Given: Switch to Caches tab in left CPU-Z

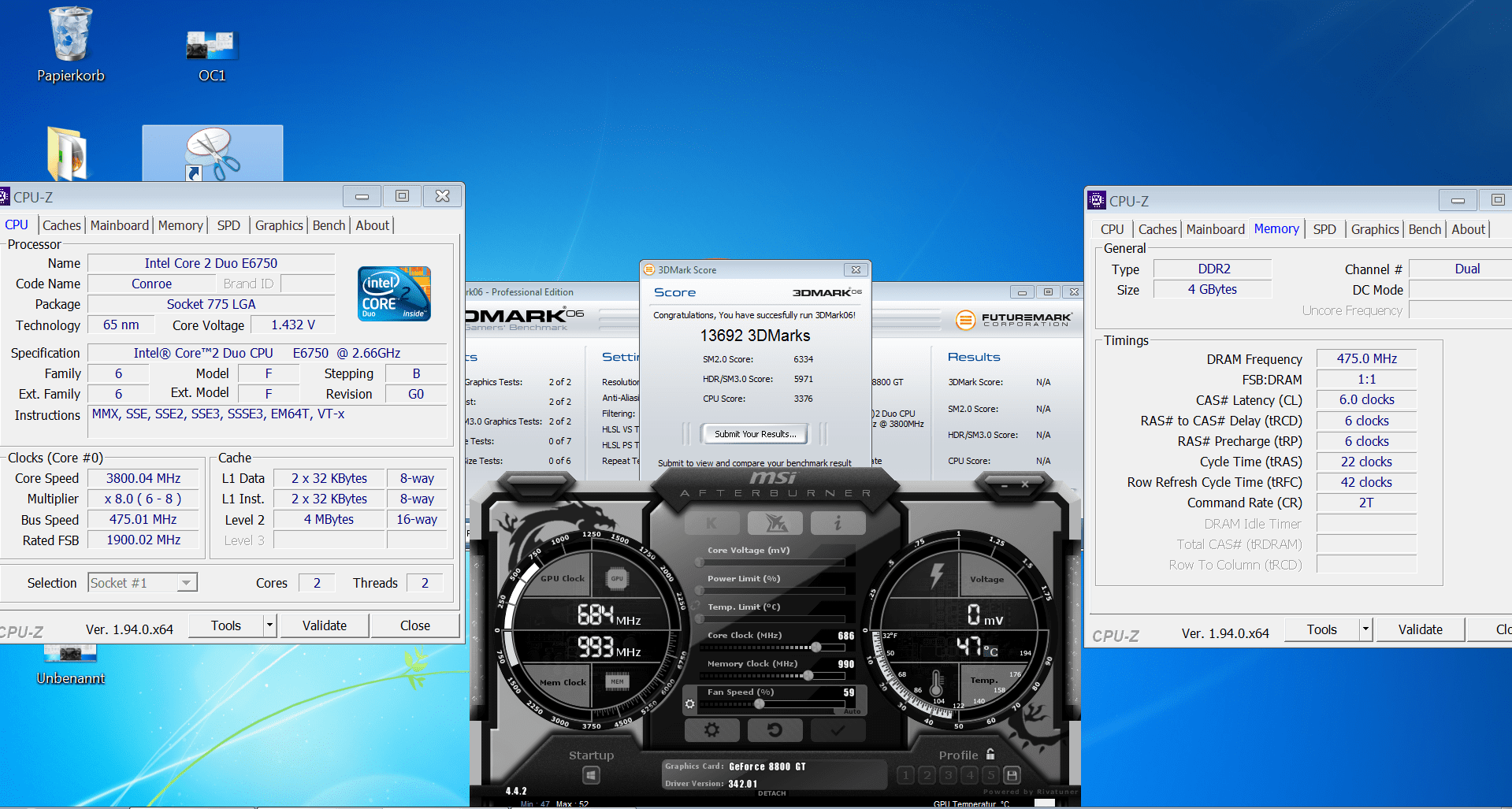Looking at the screenshot, I should pos(61,225).
